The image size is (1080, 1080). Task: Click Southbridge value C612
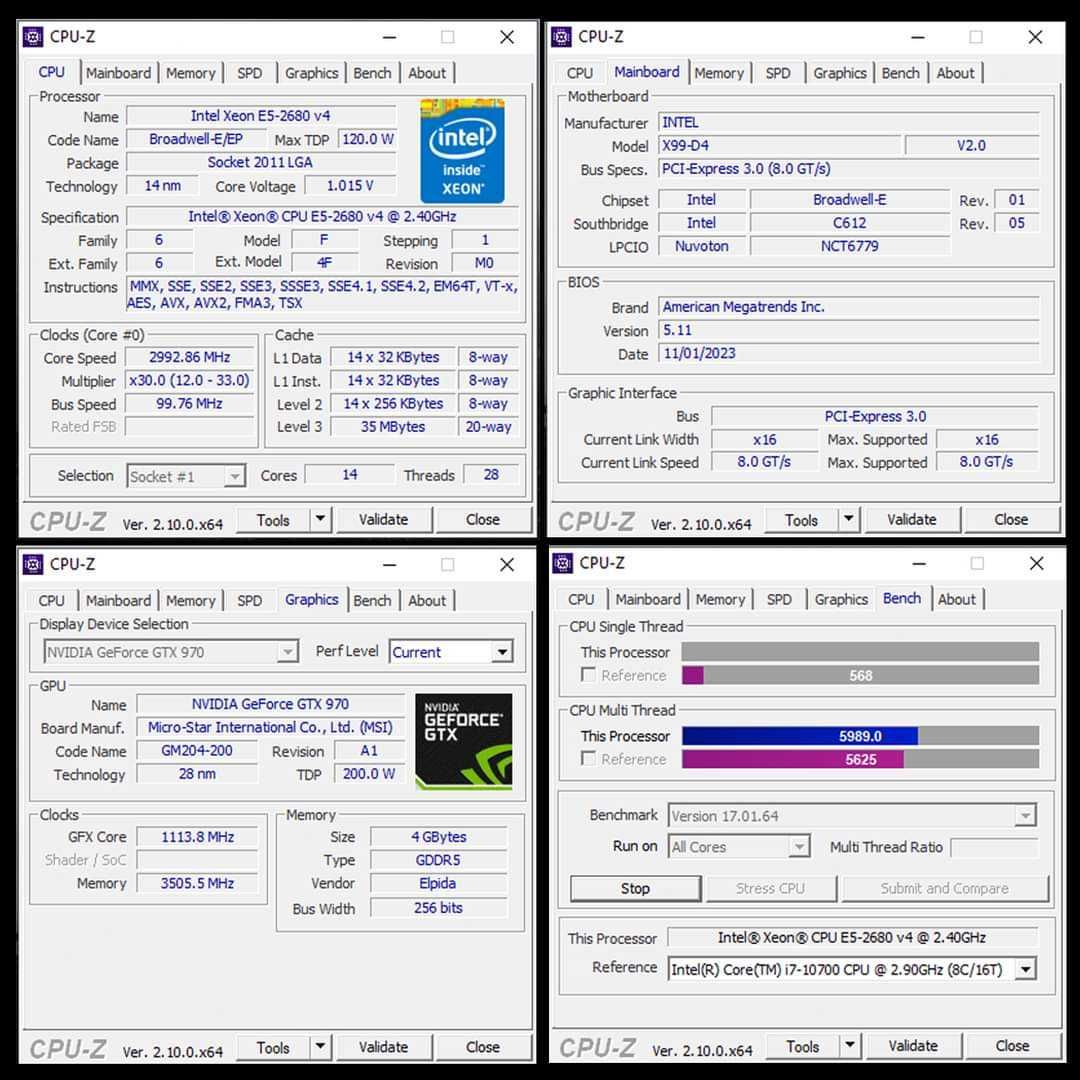[849, 223]
